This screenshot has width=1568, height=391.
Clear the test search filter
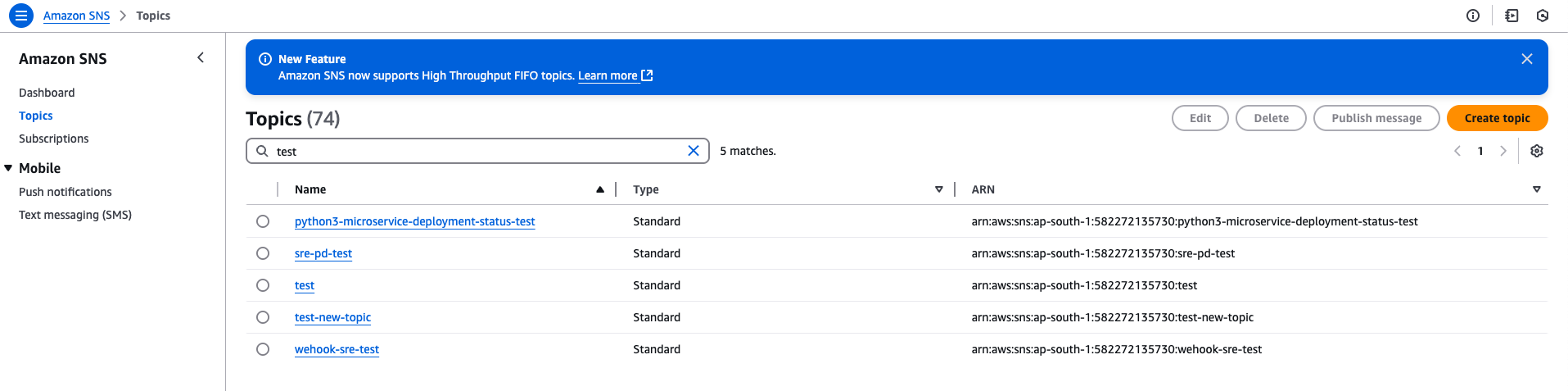pyautogui.click(x=694, y=151)
